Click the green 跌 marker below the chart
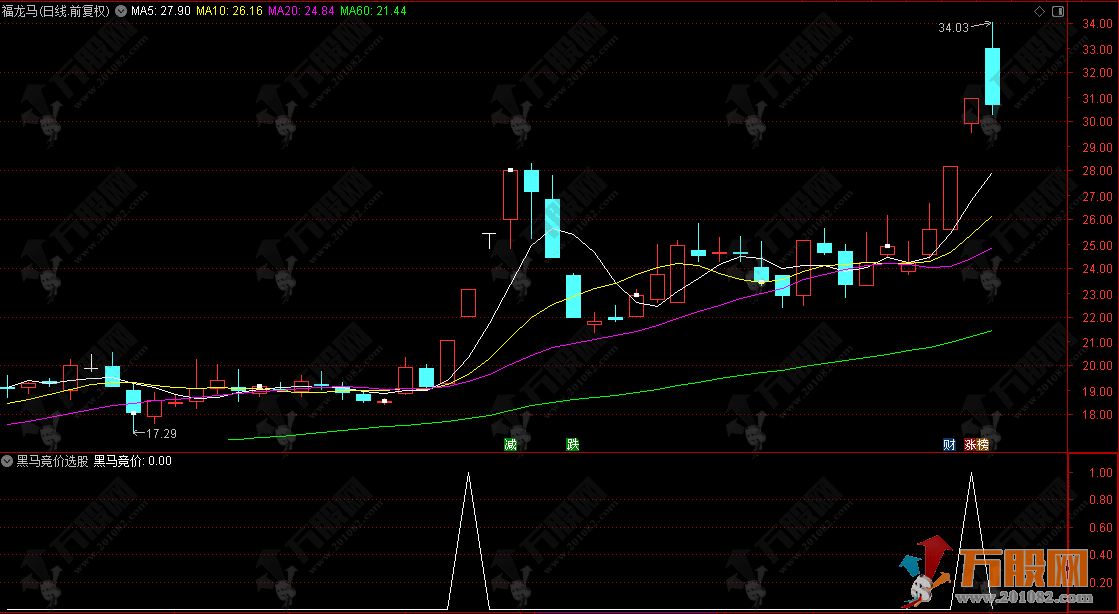 [572, 445]
